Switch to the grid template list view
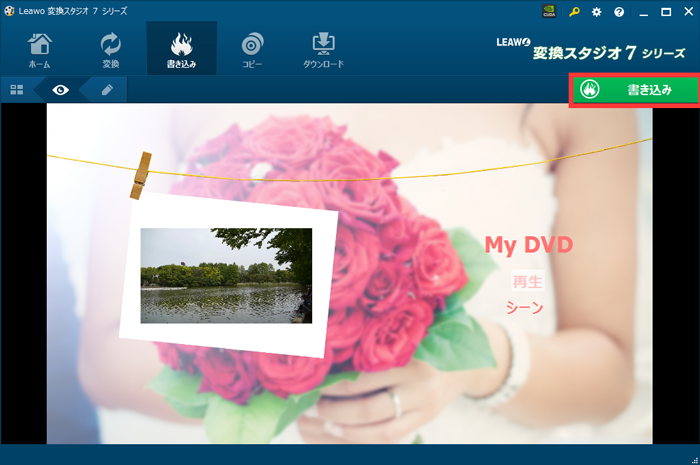Viewport: 700px width, 465px height. (17, 90)
